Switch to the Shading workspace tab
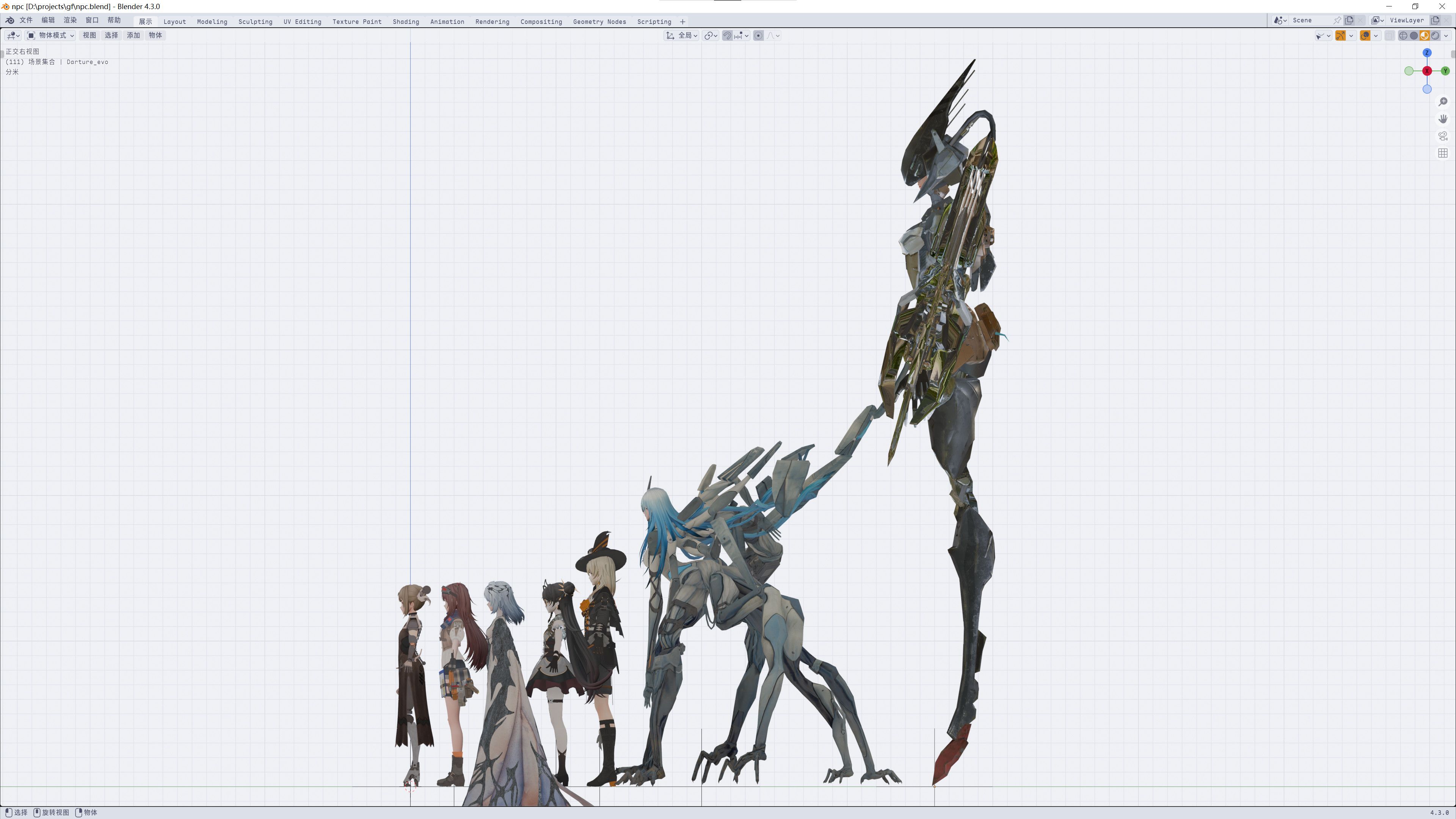 click(406, 22)
